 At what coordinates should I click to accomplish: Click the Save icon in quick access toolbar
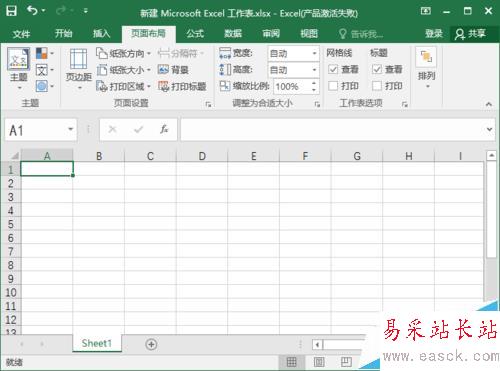(x=11, y=11)
